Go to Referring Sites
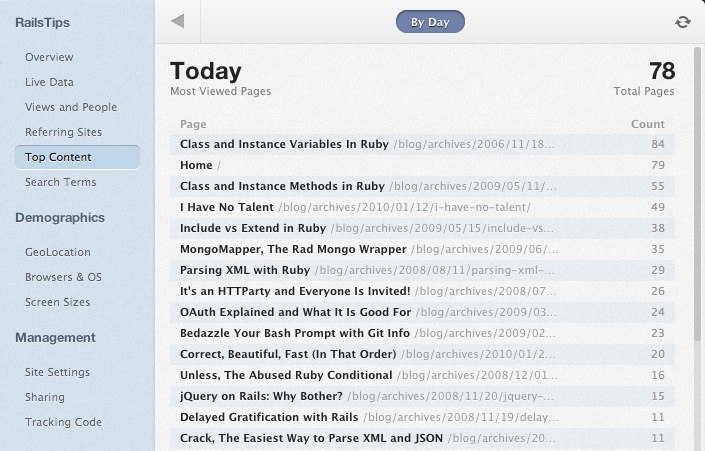Screen dimensions: 705x451 [63, 132]
